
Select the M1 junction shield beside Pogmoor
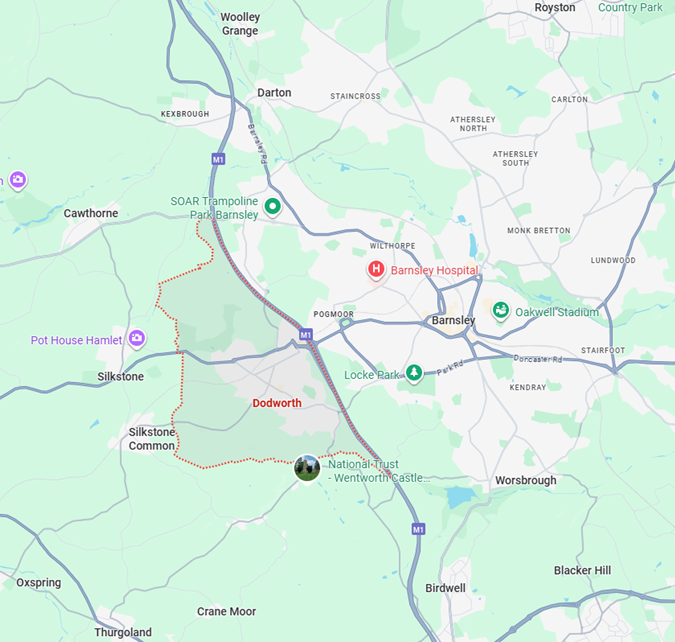[x=306, y=335]
